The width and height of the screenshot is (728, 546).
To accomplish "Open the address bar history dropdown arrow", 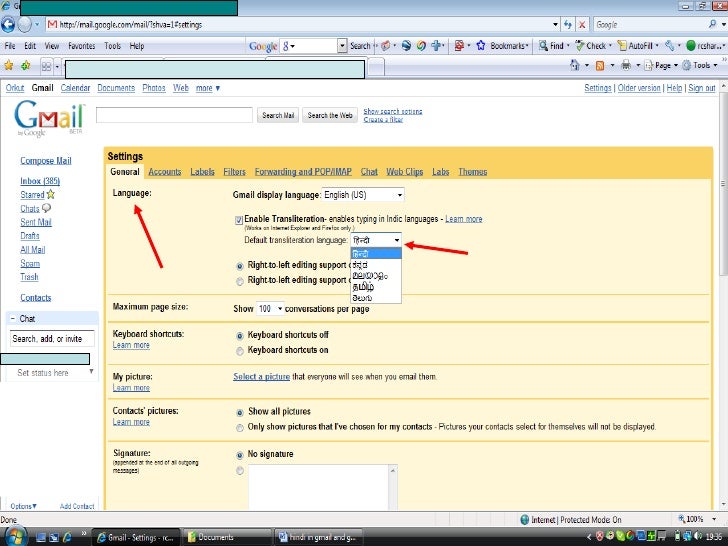I will 555,25.
